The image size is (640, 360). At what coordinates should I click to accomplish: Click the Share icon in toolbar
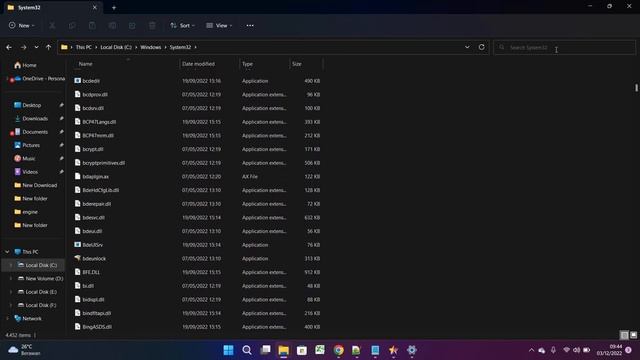tap(132, 25)
